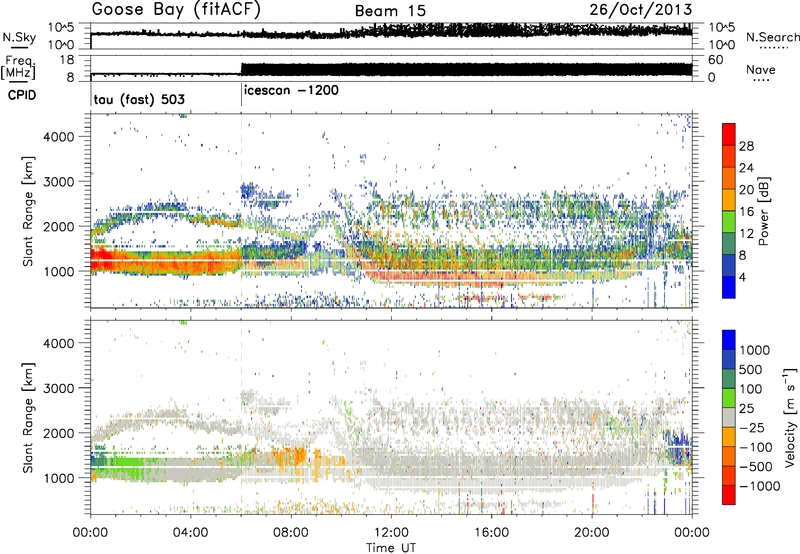800x554 pixels.
Task: Pick the red bottom segment of the Velocity color bar
Action: pyautogui.click(x=729, y=495)
